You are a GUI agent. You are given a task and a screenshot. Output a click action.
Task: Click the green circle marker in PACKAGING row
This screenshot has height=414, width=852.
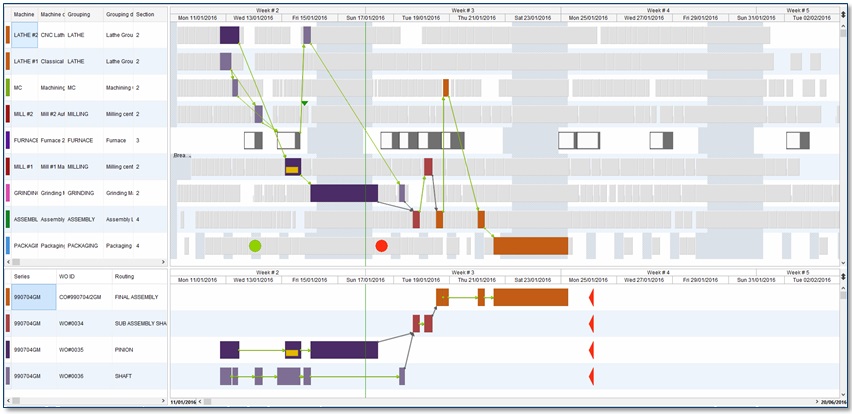point(255,246)
